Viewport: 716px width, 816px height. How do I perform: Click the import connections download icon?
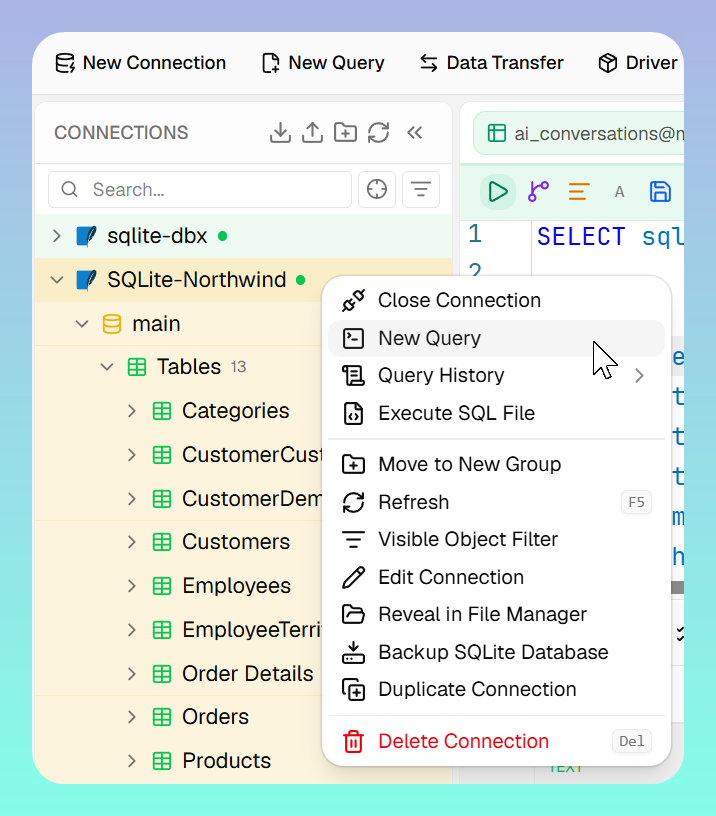[280, 133]
